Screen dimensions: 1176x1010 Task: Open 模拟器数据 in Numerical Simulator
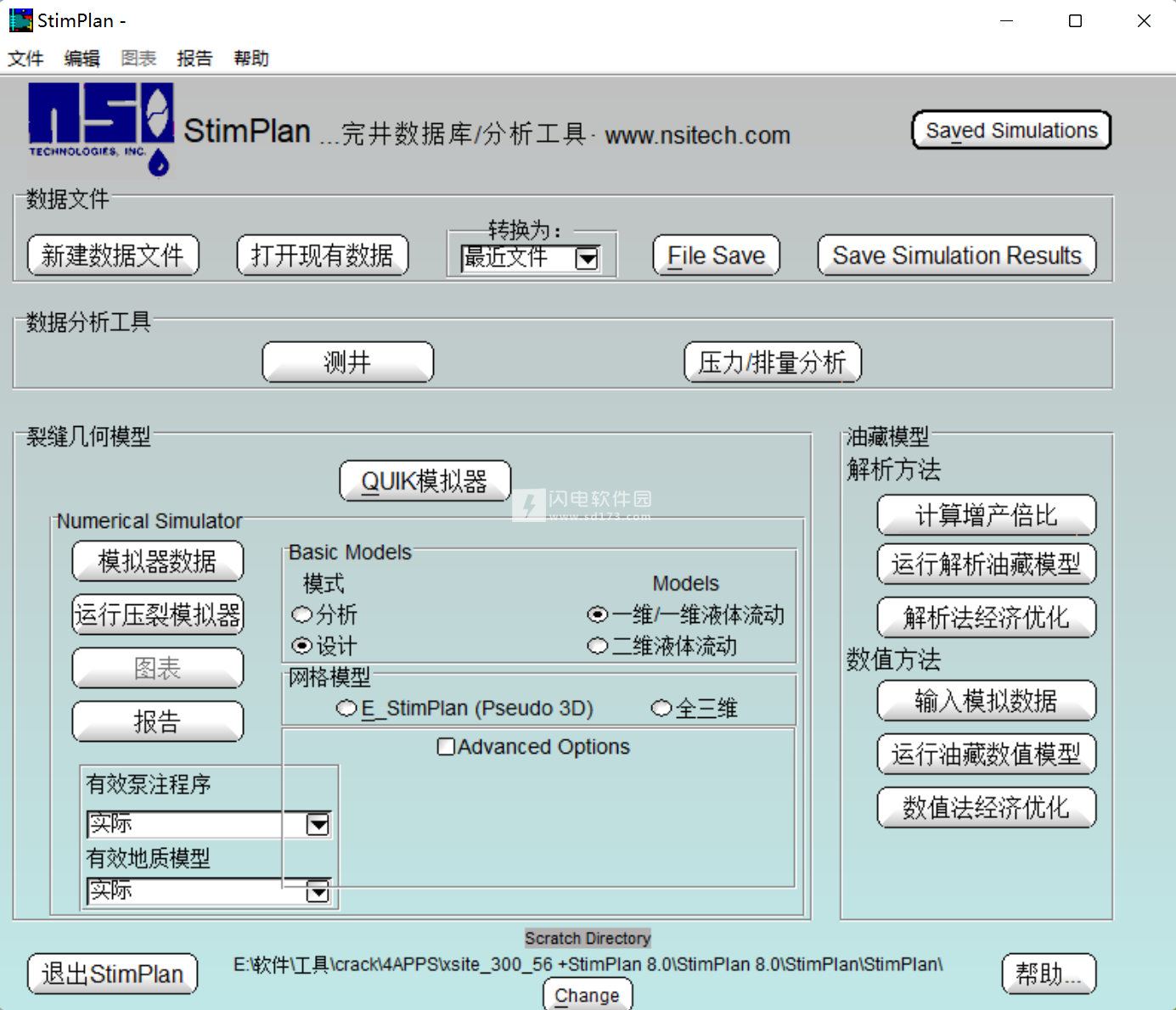[158, 562]
